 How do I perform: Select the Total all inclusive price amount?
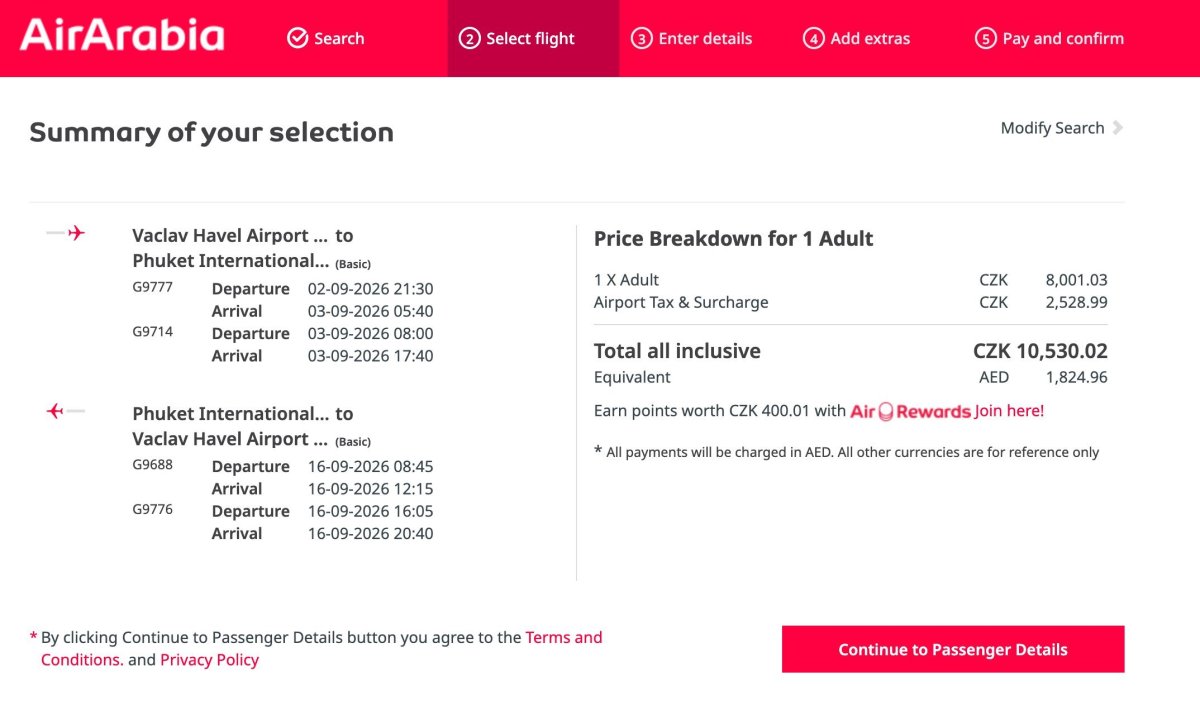(x=1040, y=351)
